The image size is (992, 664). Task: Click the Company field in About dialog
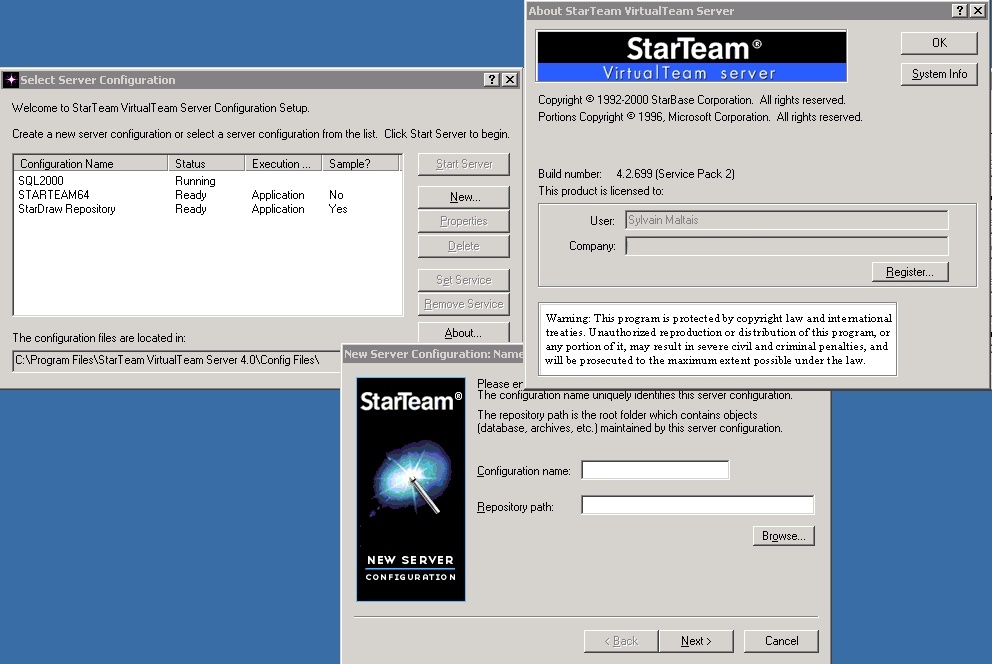point(787,246)
